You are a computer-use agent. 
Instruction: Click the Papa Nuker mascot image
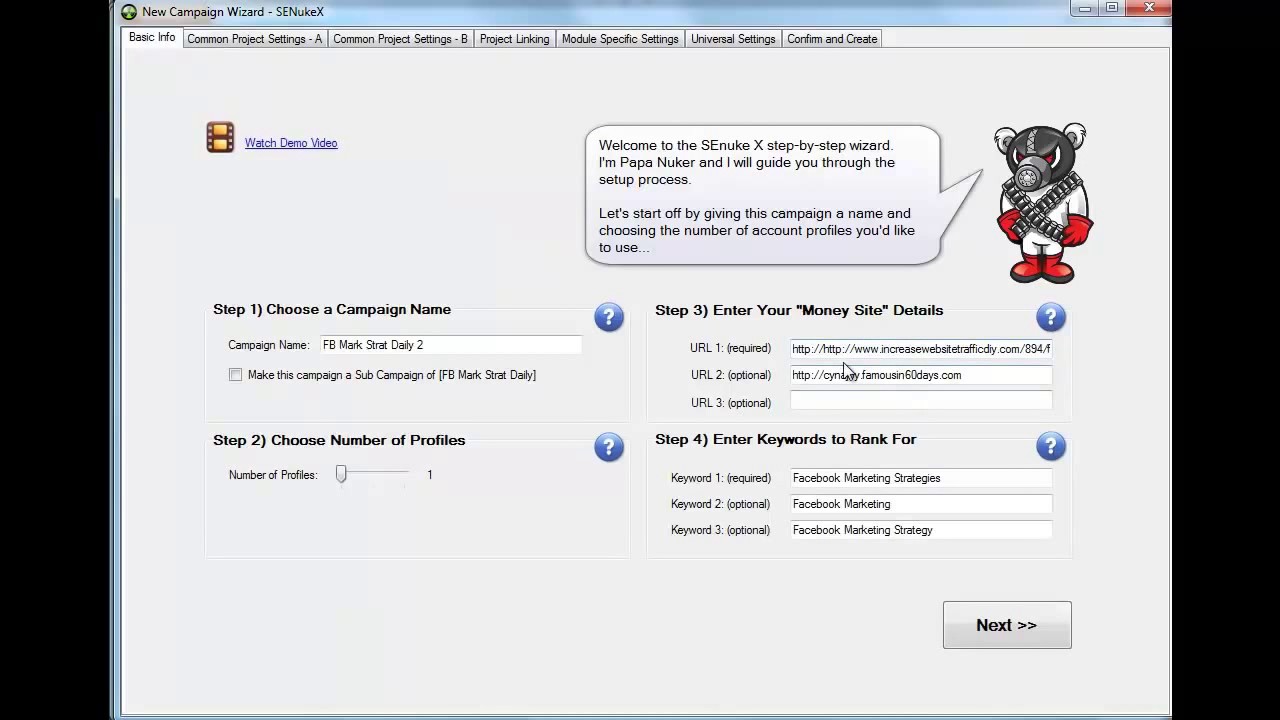1043,203
